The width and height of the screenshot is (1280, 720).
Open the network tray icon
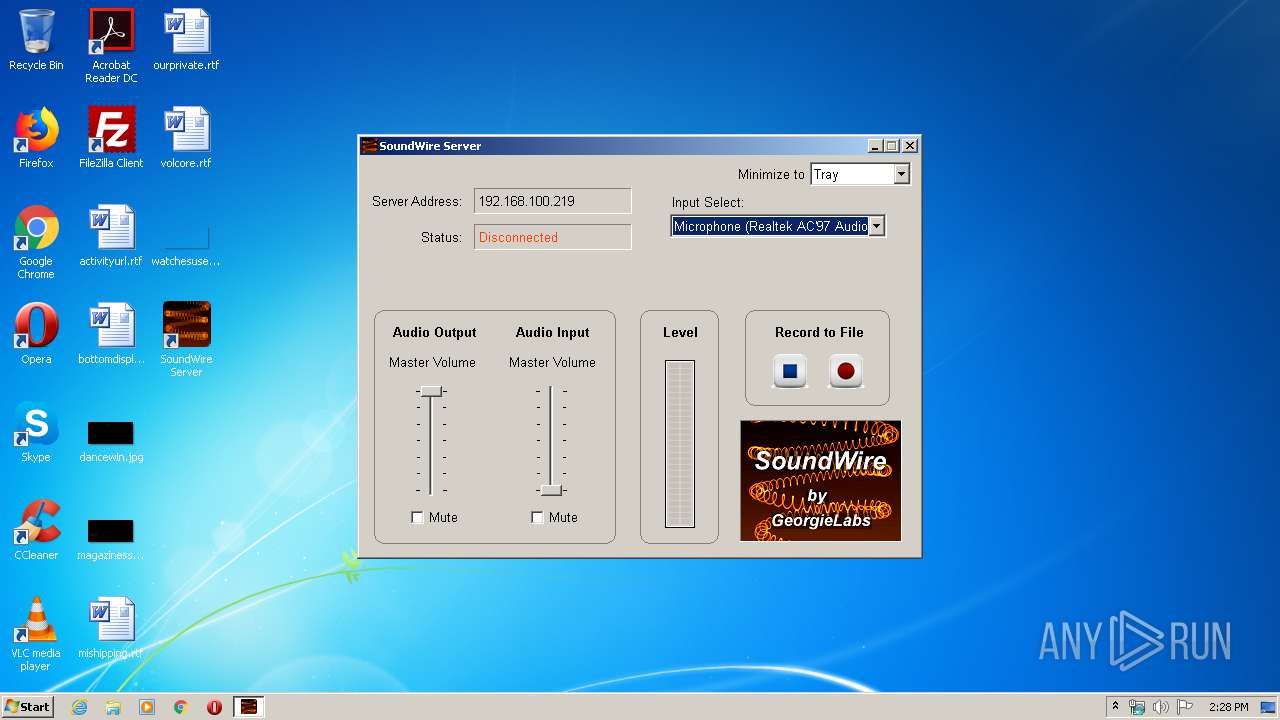tap(1137, 707)
